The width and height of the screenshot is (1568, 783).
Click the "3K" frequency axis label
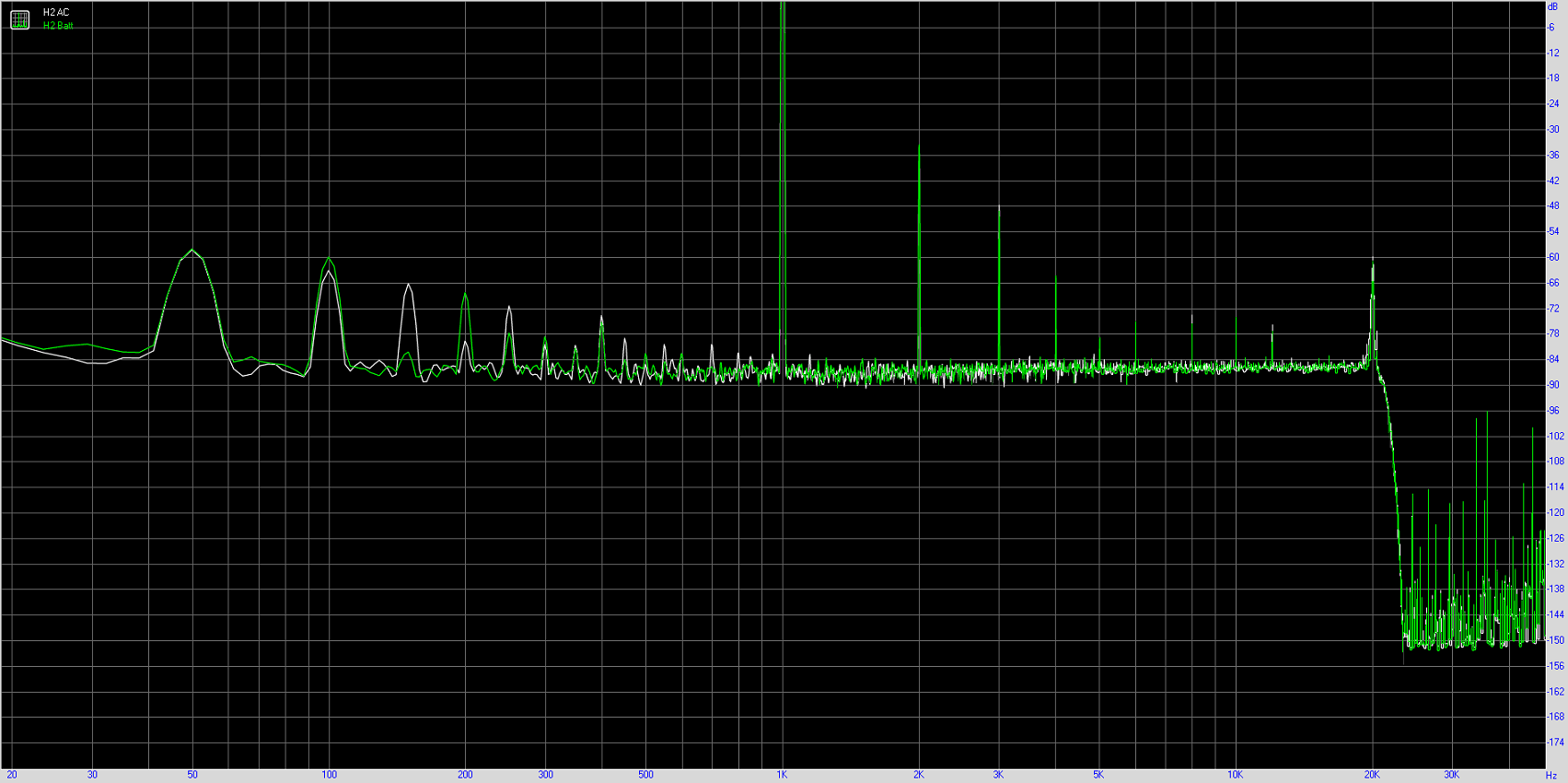998,775
